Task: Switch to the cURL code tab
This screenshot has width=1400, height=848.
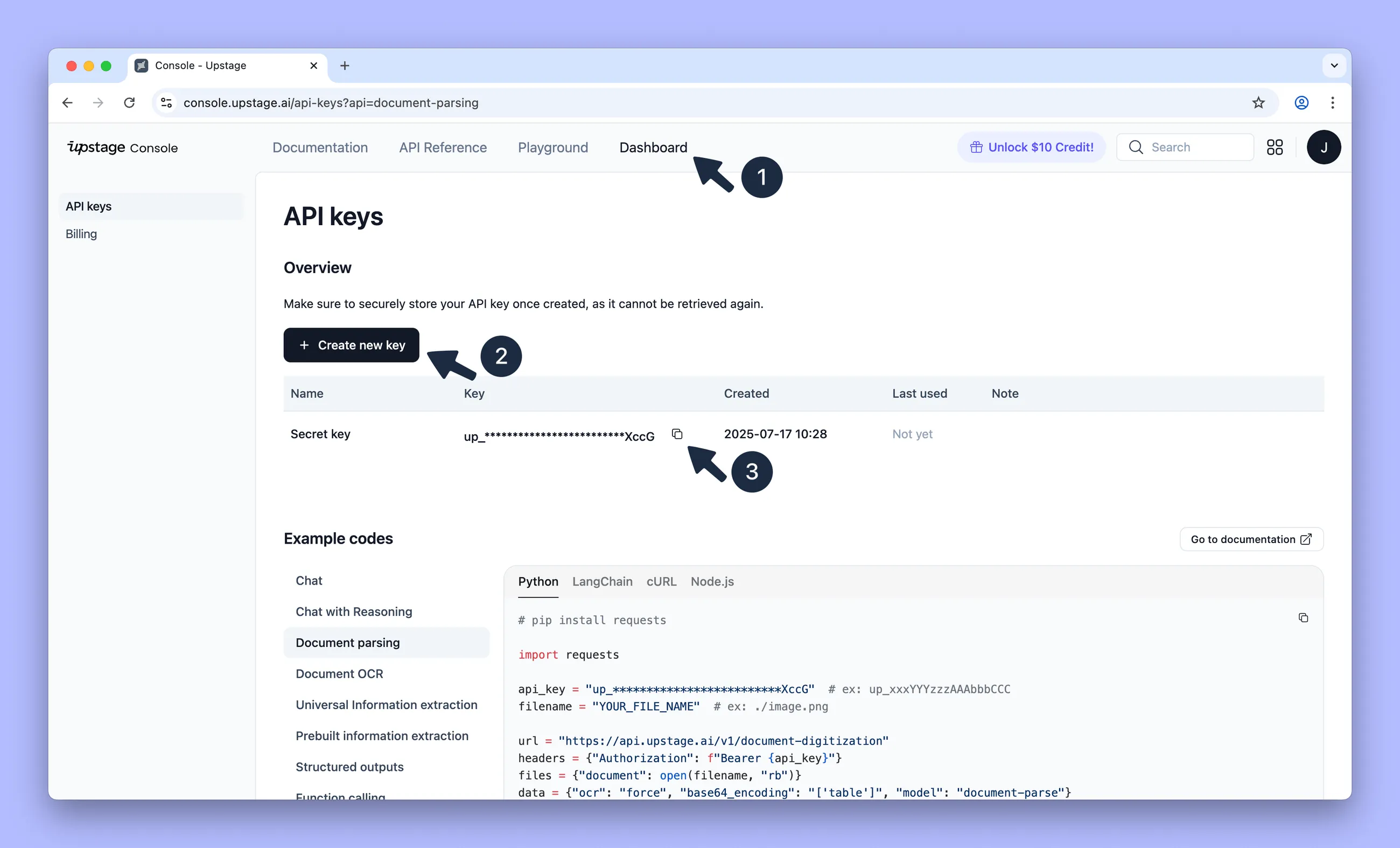Action: [661, 581]
